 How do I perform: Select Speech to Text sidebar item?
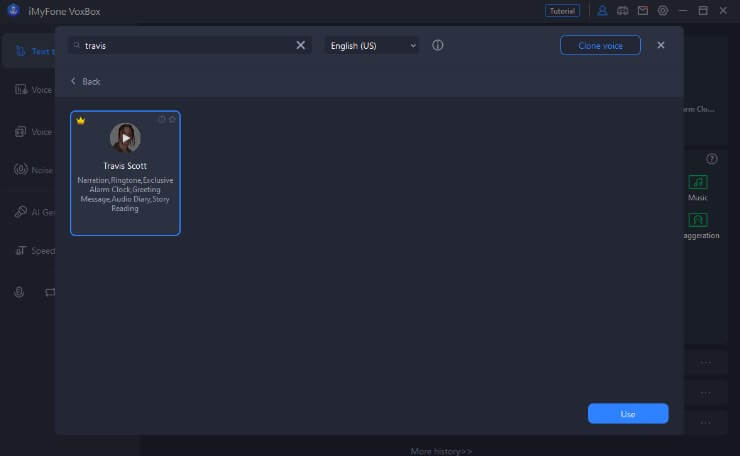click(x=33, y=251)
